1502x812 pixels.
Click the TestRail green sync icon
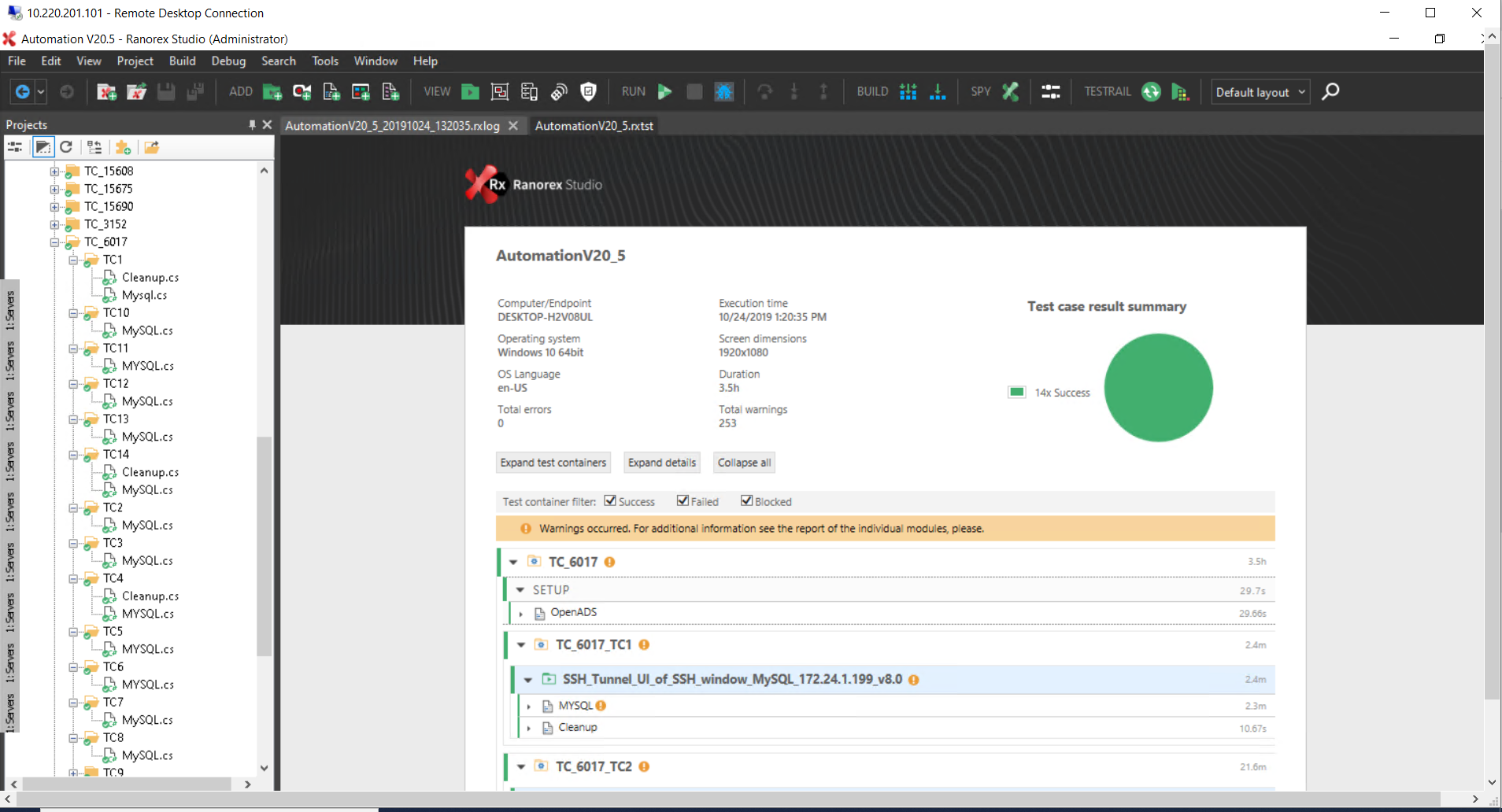click(x=1151, y=92)
